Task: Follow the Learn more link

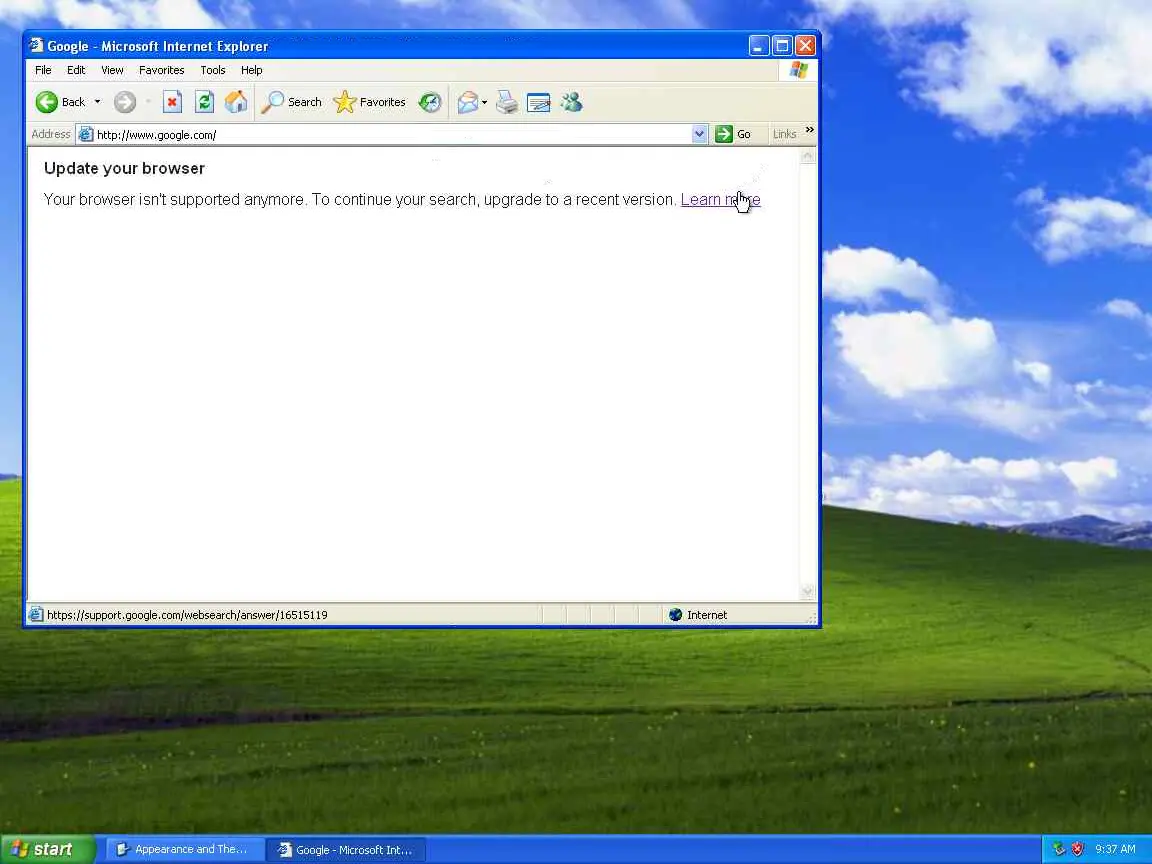Action: coord(720,200)
